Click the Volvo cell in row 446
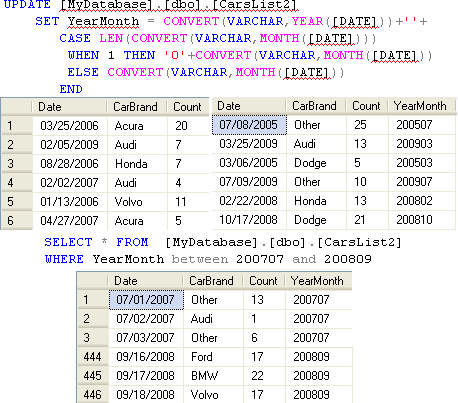Viewport: 458px width, 403px height. pos(214,395)
